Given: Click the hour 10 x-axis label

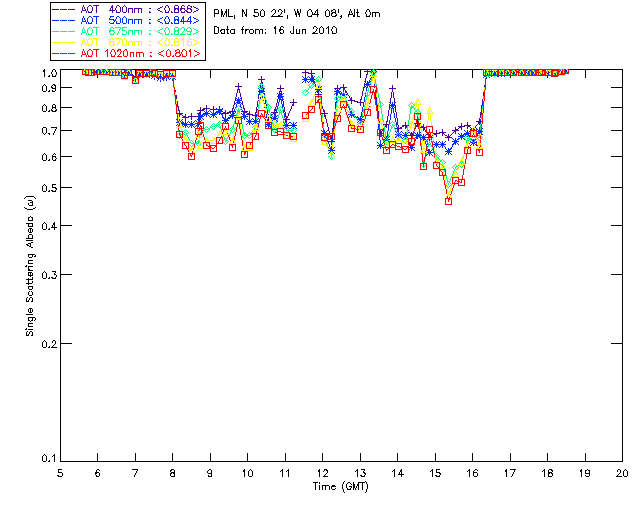Looking at the screenshot, I should 247,473.
